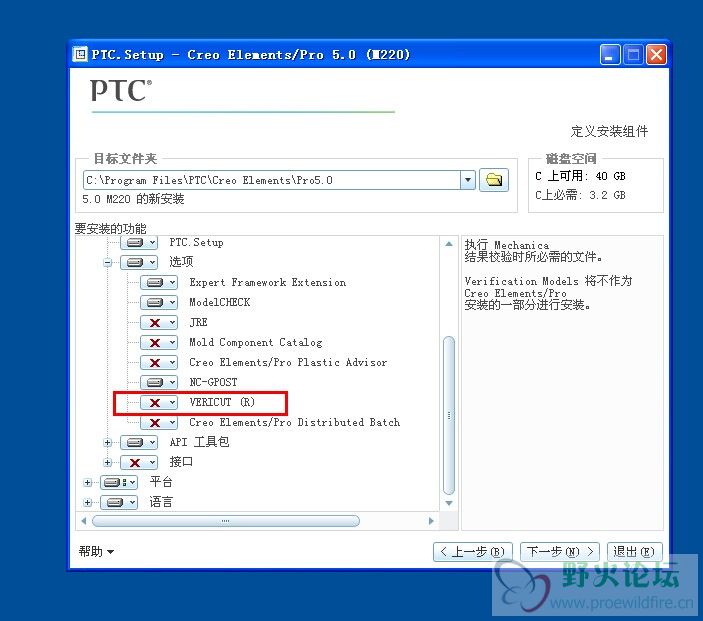Screen dimensions: 703x621
Task: Select the 接口 tree label
Action: pos(181,462)
